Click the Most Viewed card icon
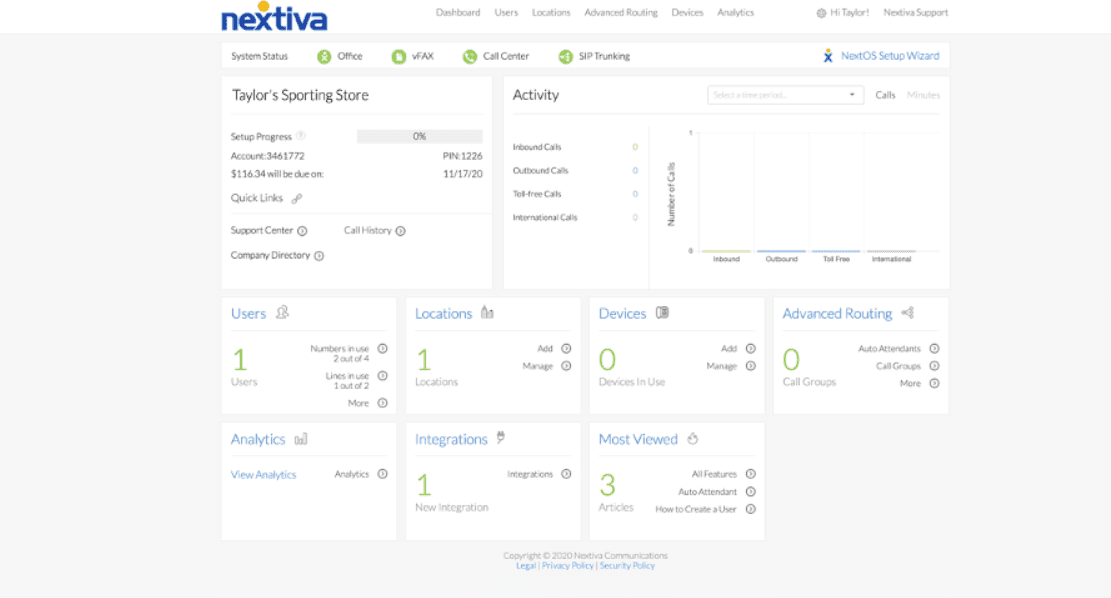Viewport: 1111px width, 598px height. coord(693,439)
